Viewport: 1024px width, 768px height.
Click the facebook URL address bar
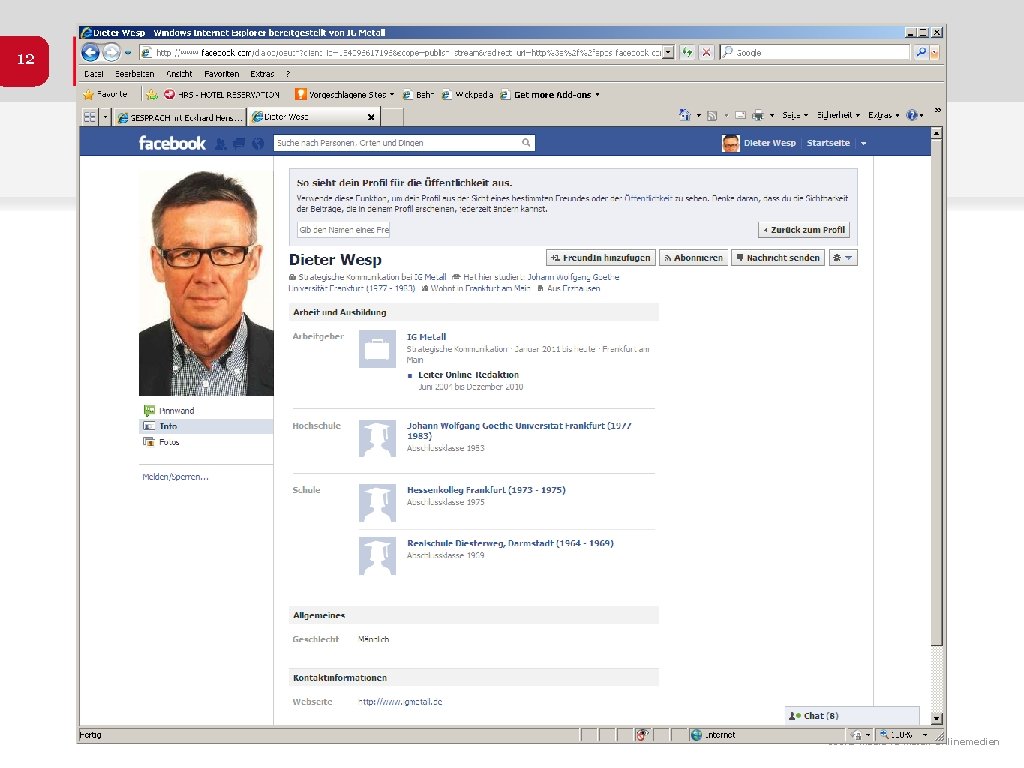point(401,53)
